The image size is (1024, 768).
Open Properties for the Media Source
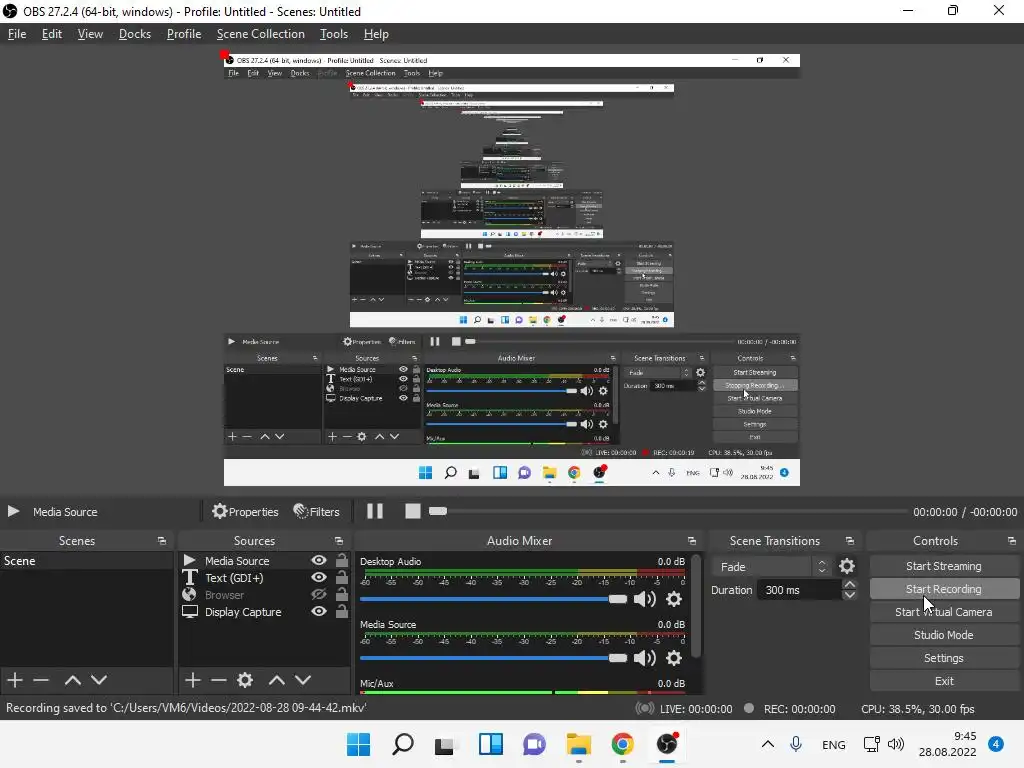point(245,511)
